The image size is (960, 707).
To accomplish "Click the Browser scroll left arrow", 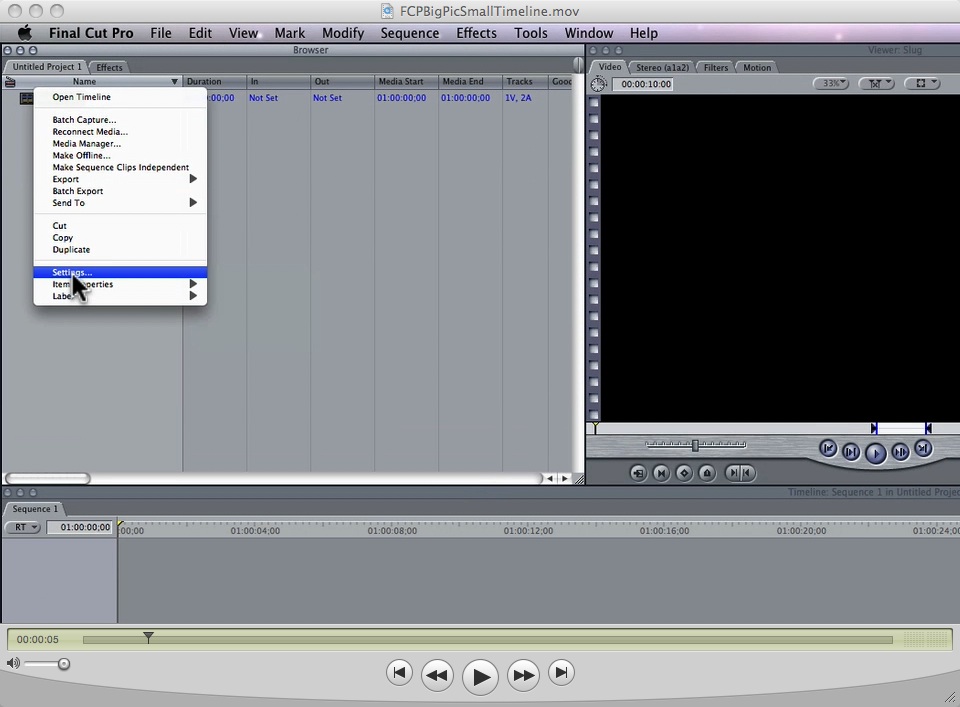I will [x=550, y=479].
